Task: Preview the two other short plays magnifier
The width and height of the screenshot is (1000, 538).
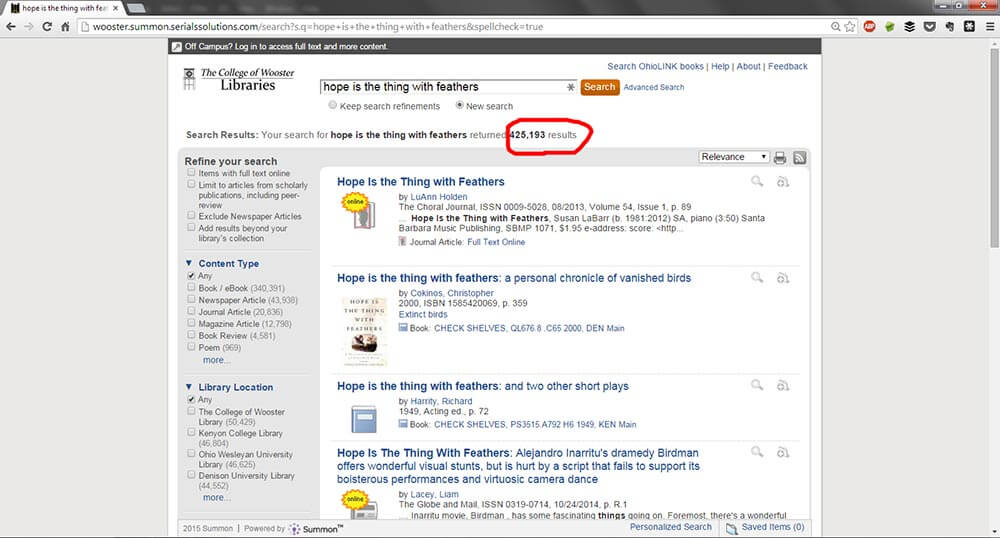Action: pyautogui.click(x=757, y=385)
